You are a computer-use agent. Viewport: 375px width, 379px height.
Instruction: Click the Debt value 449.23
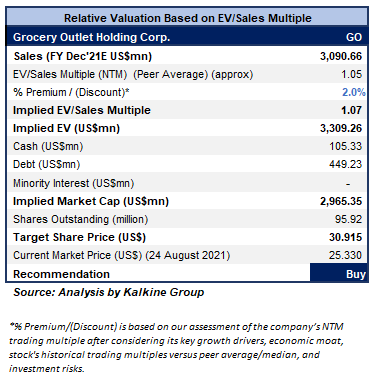click(x=345, y=164)
